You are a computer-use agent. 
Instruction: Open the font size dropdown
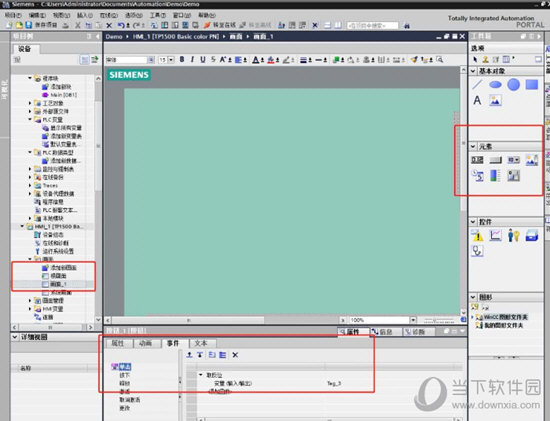171,60
